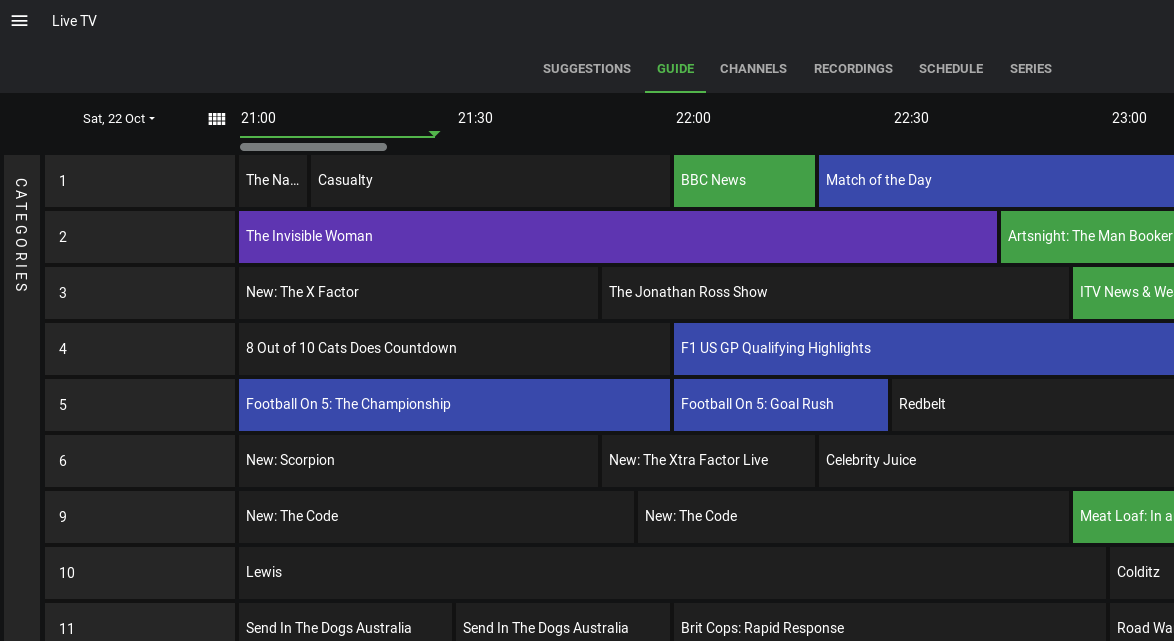Open Lewis on channel 10
This screenshot has height=641, width=1174.
672,572
